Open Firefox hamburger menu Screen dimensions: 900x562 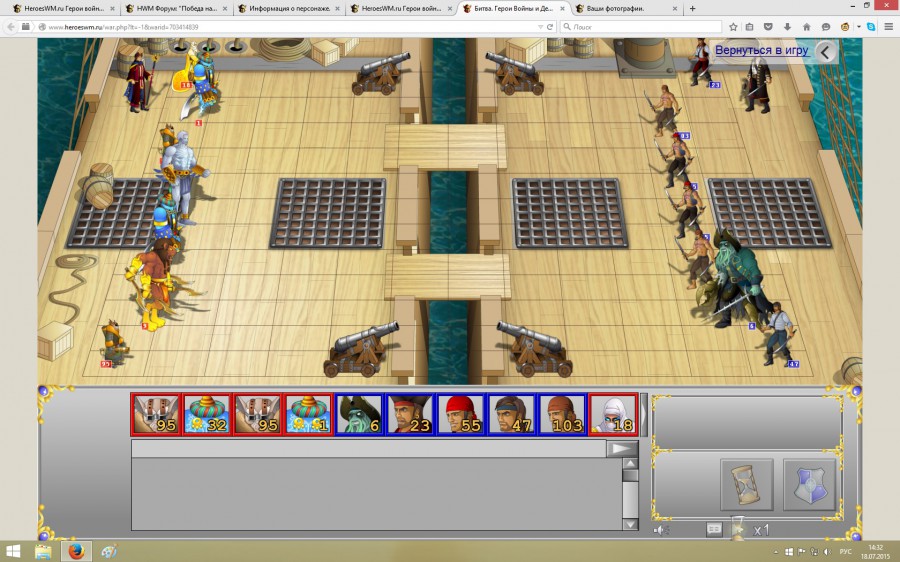tap(889, 27)
